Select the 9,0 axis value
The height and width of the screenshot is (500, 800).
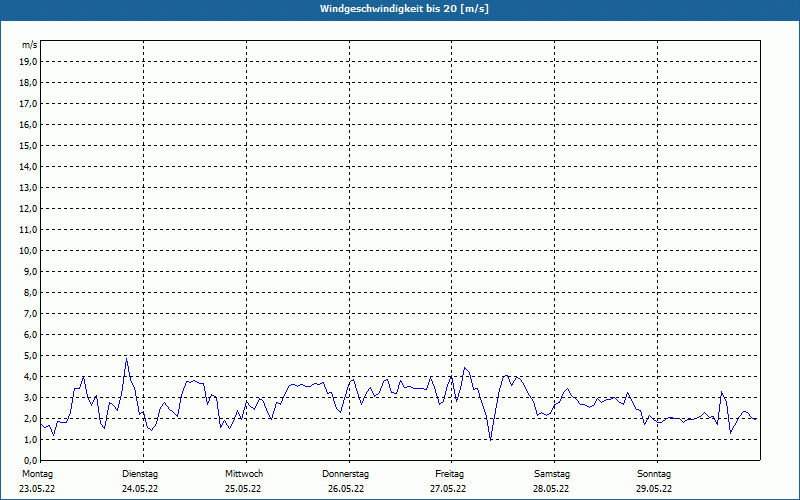pyautogui.click(x=30, y=271)
